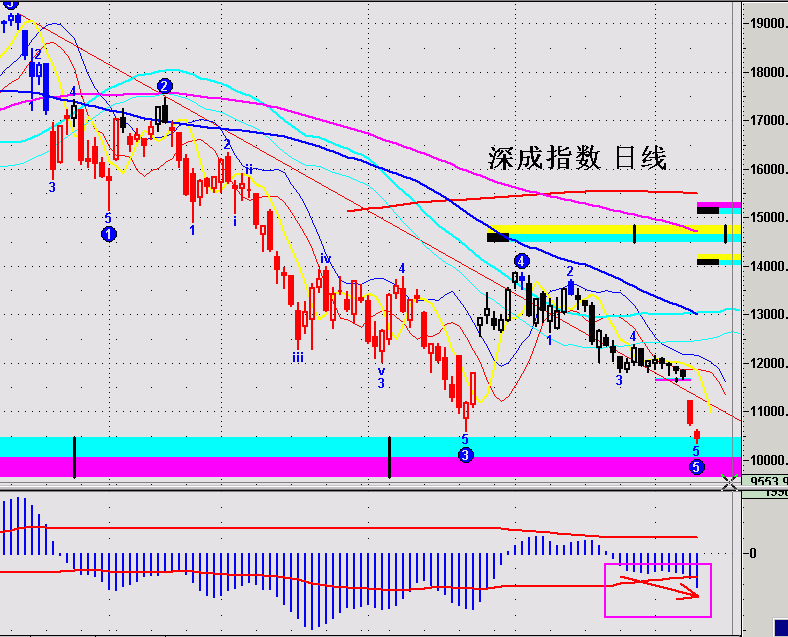Select circled wave 3 marker
Screen dimensions: 788x637
click(x=466, y=455)
